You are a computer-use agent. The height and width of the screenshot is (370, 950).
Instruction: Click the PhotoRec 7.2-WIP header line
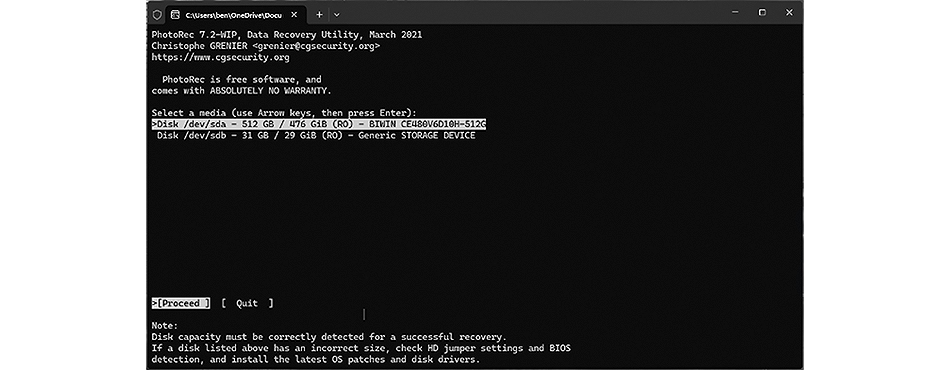pyautogui.click(x=287, y=35)
